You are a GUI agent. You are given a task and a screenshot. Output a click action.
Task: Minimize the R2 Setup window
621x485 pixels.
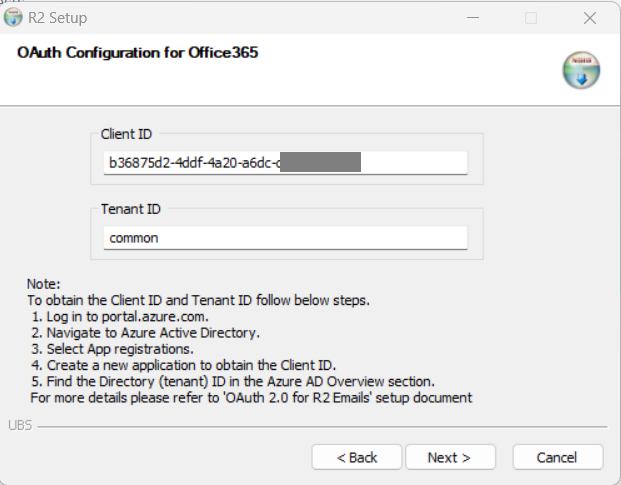click(x=476, y=18)
